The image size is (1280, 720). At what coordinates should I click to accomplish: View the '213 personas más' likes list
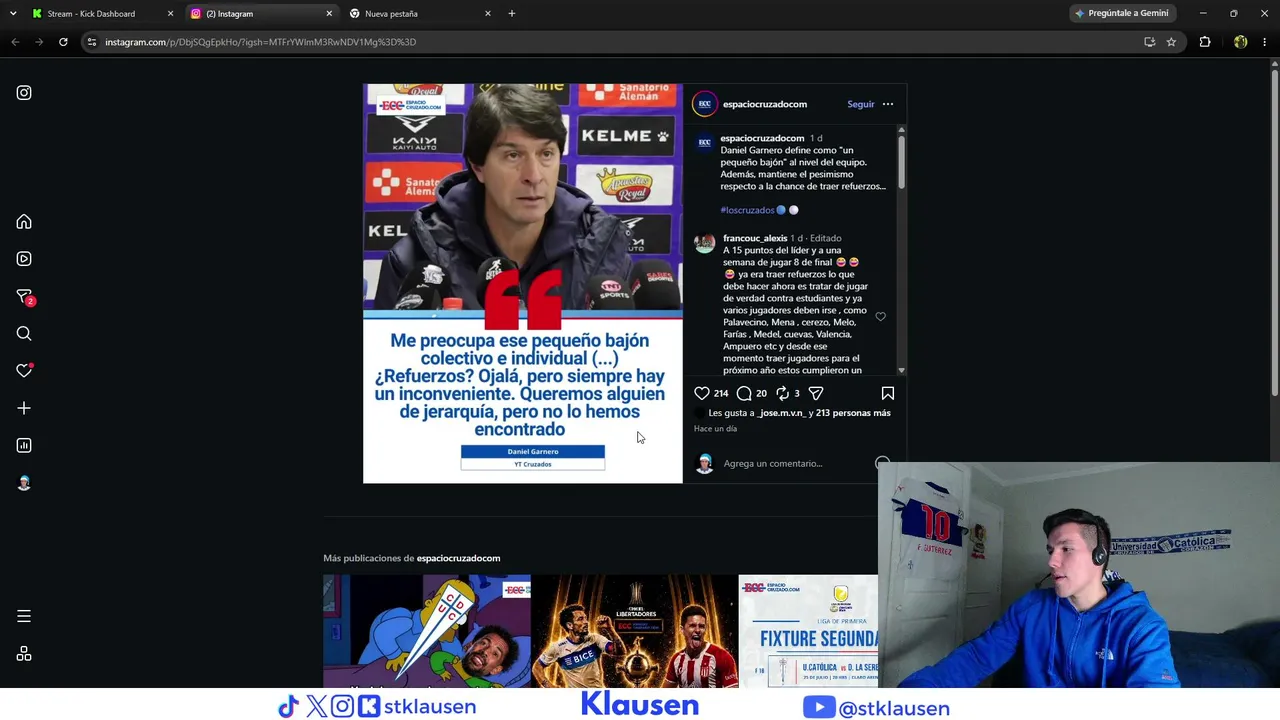[x=853, y=413]
